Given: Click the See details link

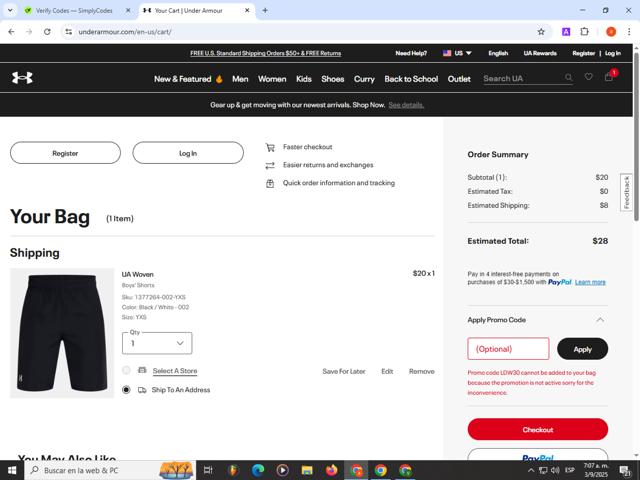Looking at the screenshot, I should click(x=406, y=105).
